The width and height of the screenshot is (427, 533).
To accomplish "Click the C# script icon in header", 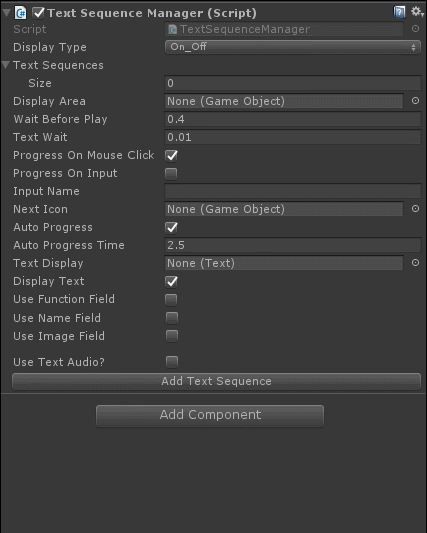I will (x=21, y=13).
